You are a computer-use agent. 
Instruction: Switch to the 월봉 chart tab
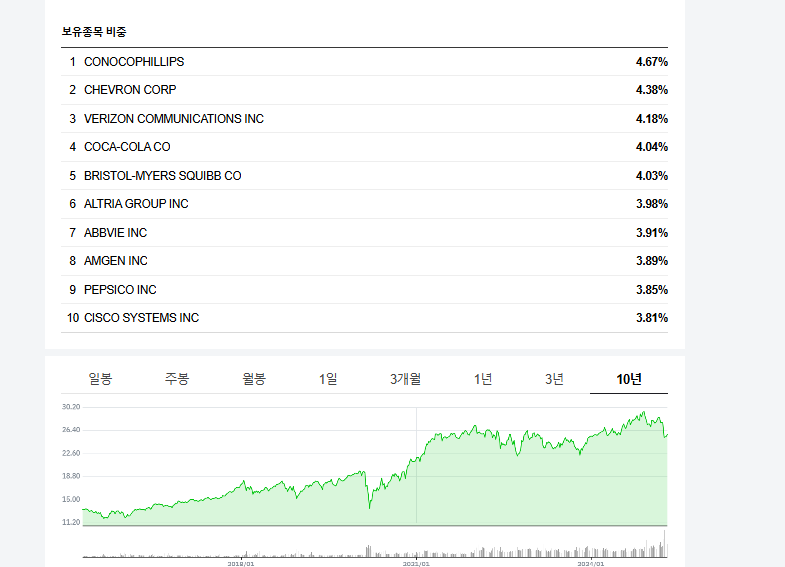[254, 379]
